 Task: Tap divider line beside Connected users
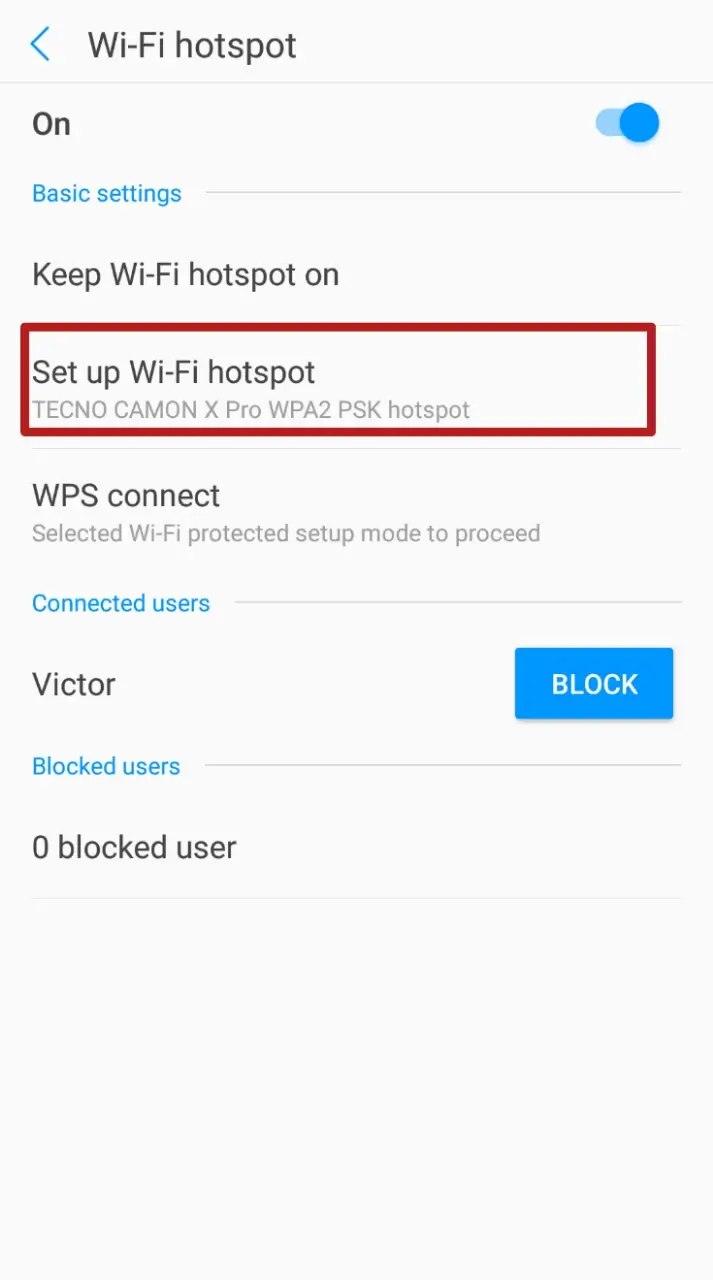click(x=458, y=602)
